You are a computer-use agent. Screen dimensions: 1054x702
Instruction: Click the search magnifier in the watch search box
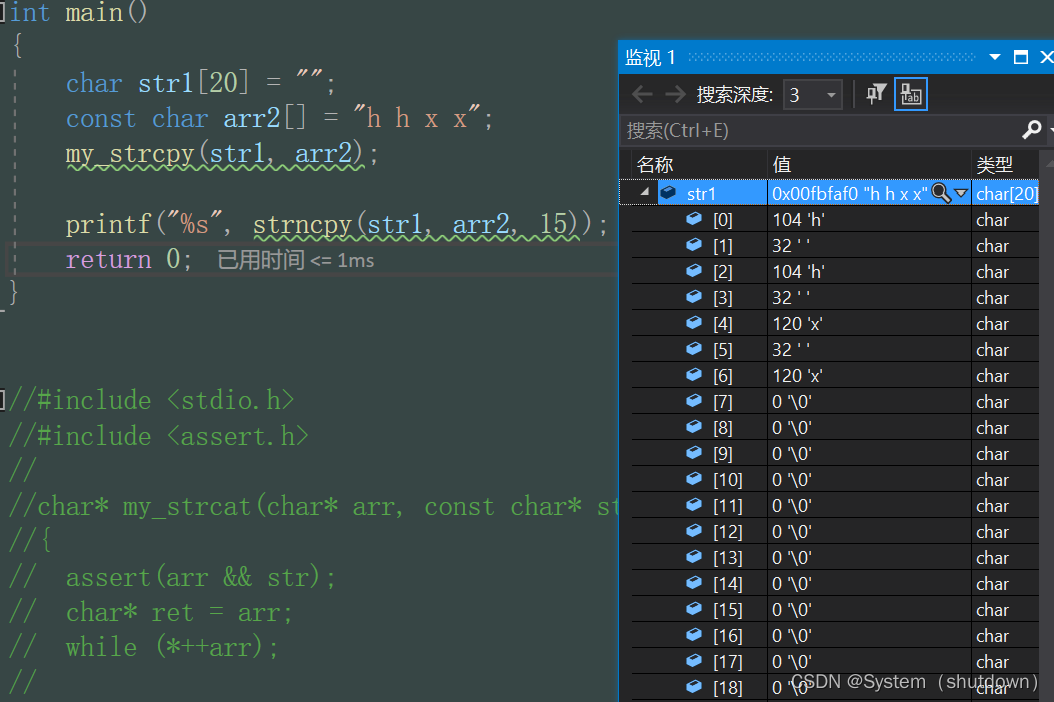tap(1032, 130)
